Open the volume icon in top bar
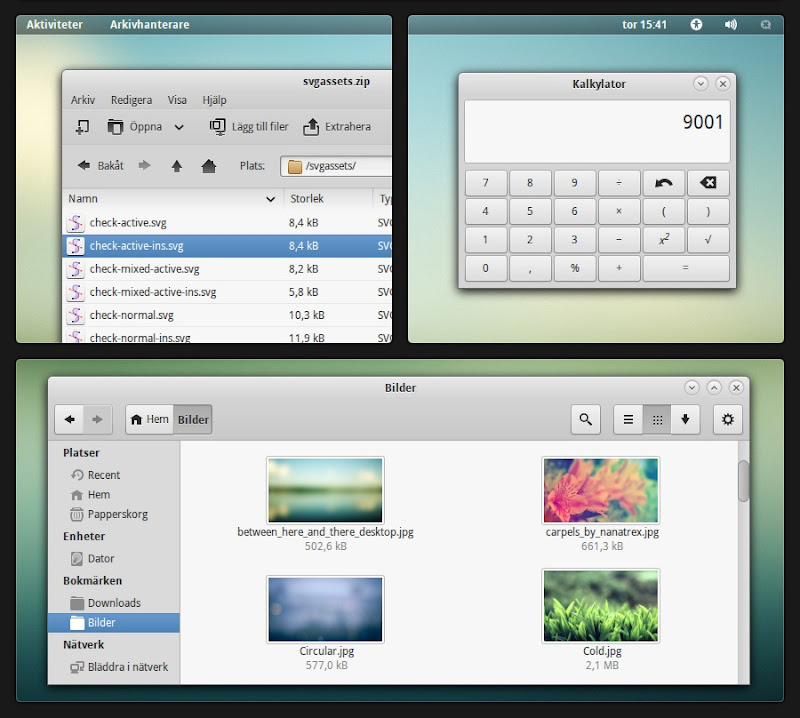 pyautogui.click(x=731, y=24)
